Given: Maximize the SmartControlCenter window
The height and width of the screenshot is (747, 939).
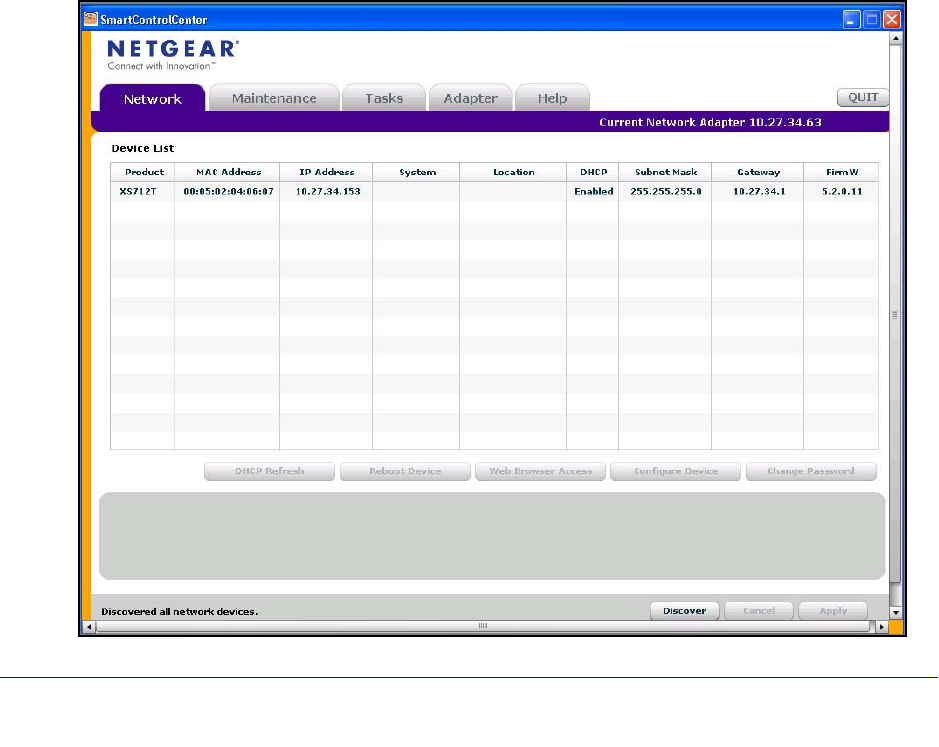Looking at the screenshot, I should 872,20.
